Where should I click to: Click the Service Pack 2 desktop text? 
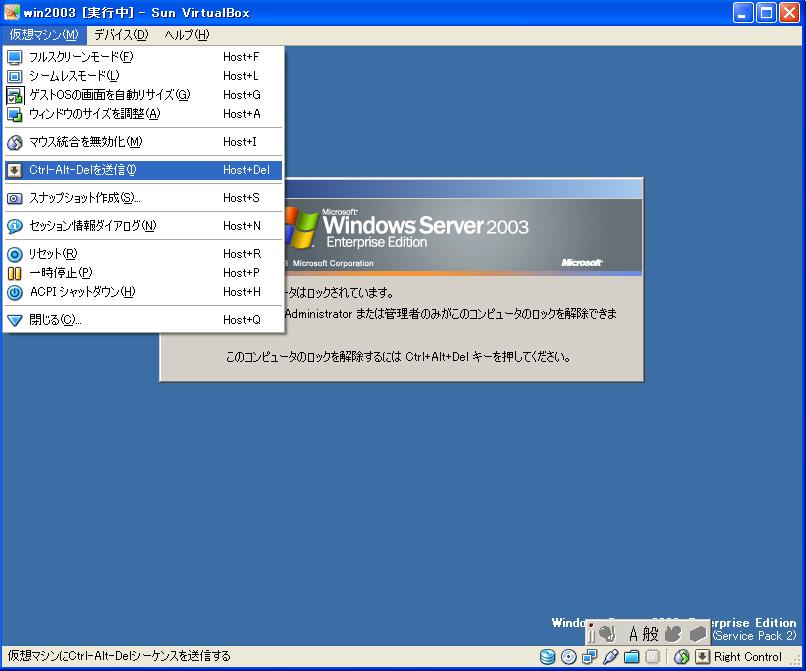coord(754,636)
